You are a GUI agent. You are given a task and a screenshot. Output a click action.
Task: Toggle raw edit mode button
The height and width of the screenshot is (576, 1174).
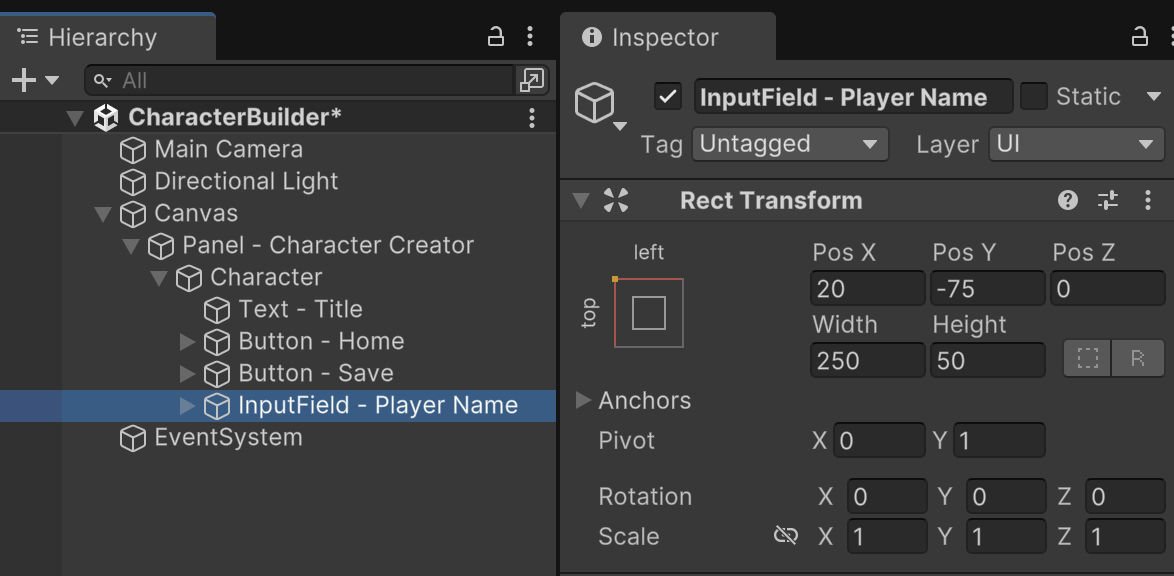pos(1138,359)
